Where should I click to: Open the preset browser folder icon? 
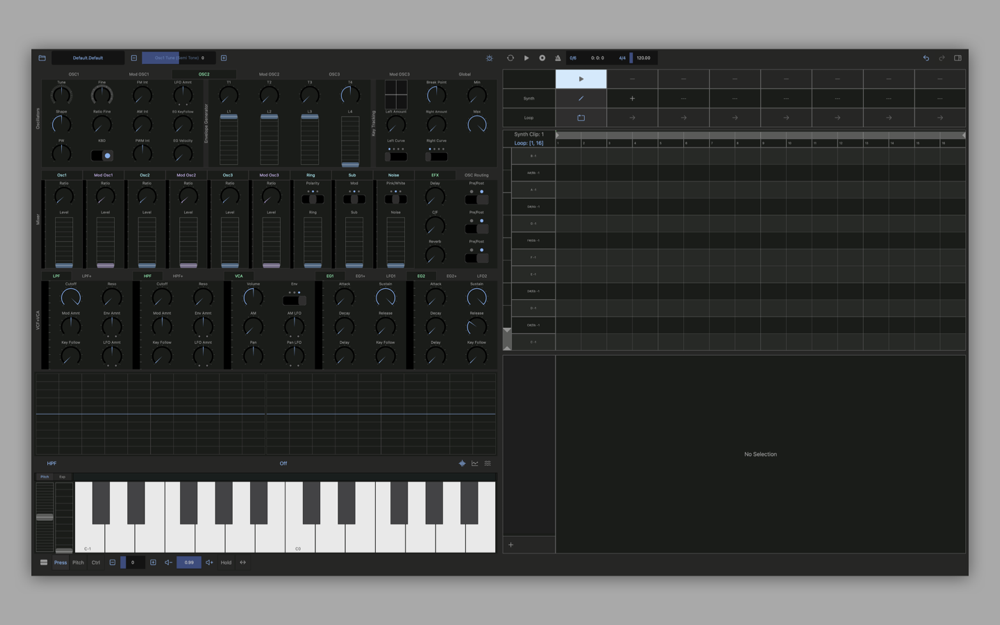click(42, 58)
